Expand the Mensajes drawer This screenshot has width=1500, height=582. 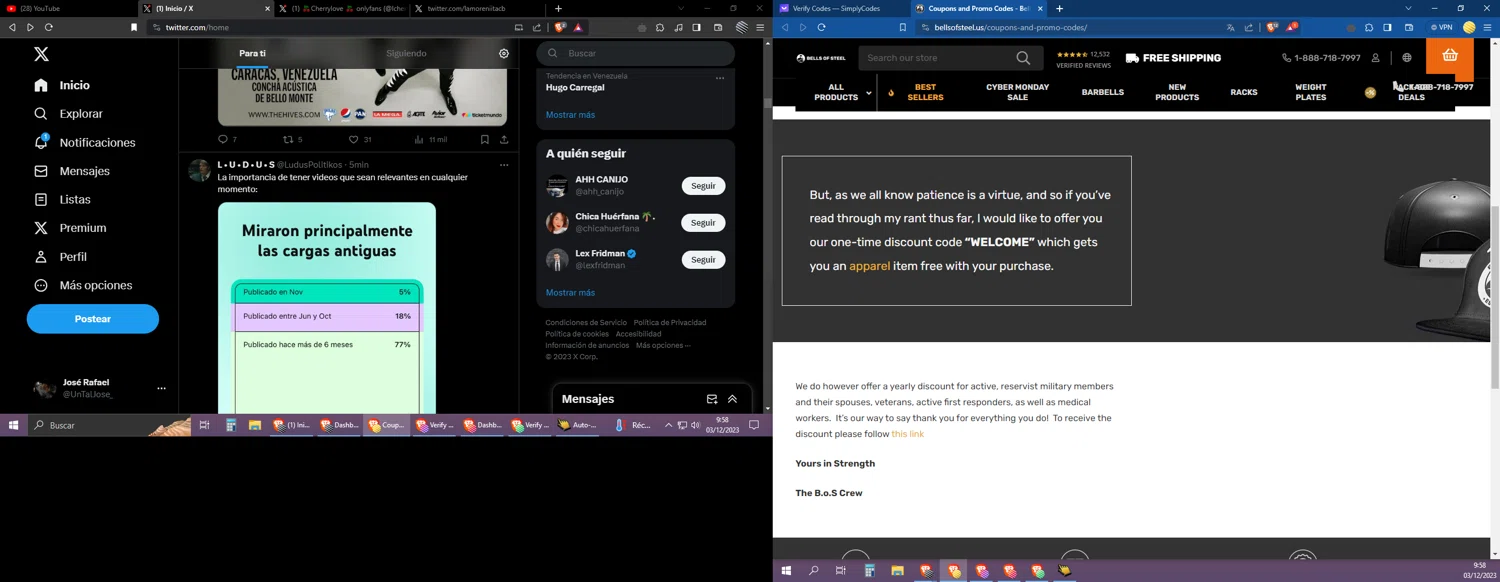pos(732,399)
